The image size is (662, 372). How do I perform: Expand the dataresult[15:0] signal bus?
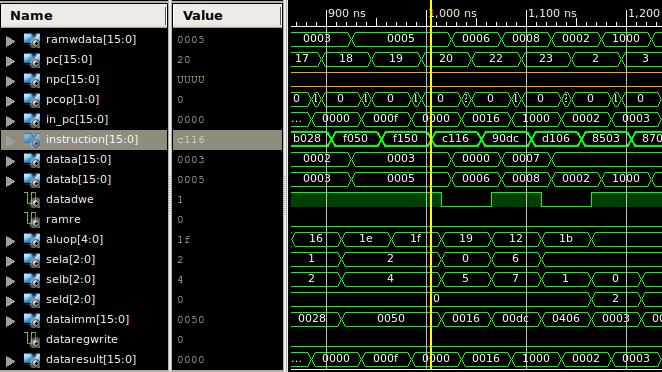(x=10, y=361)
